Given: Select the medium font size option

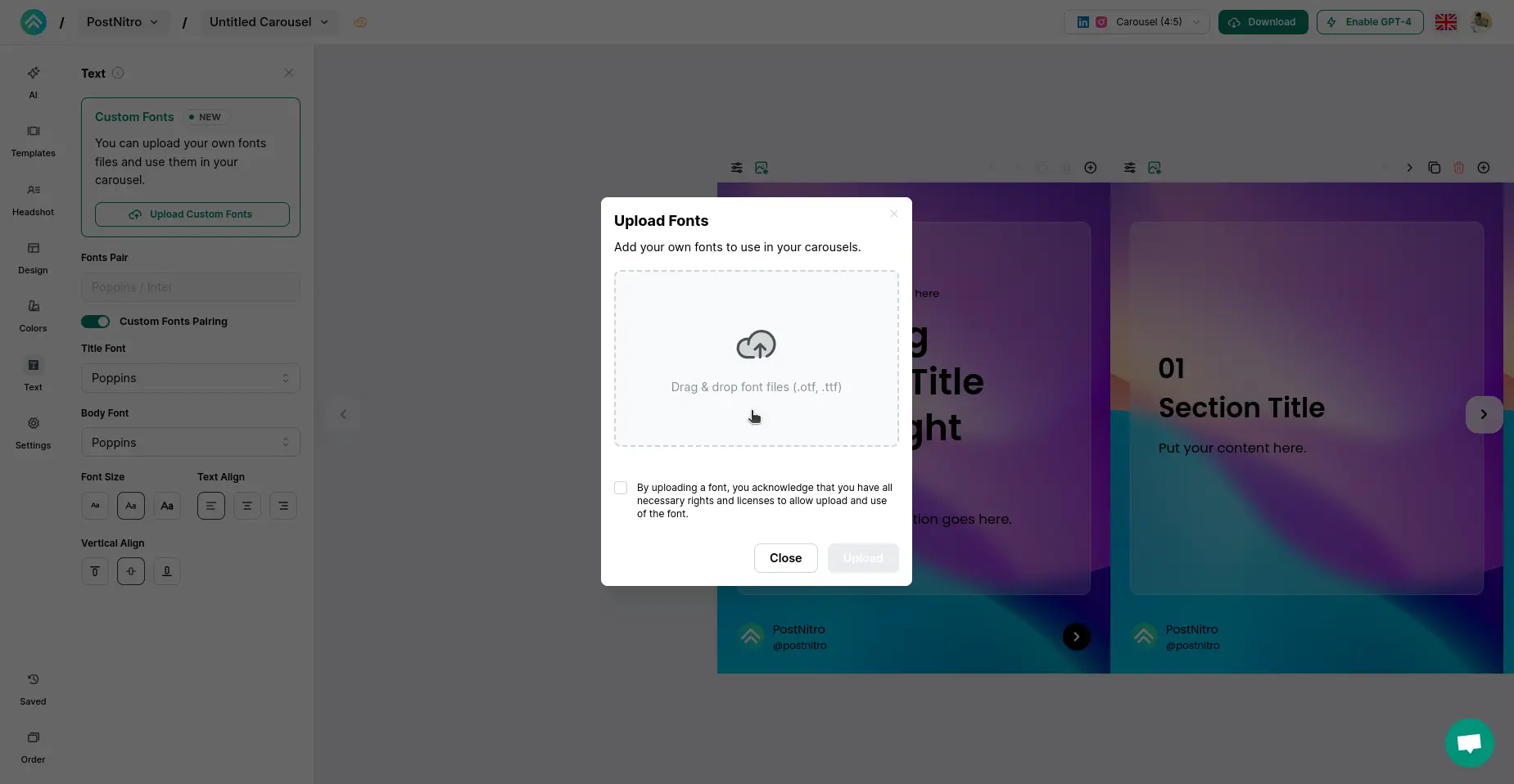Looking at the screenshot, I should tap(131, 506).
